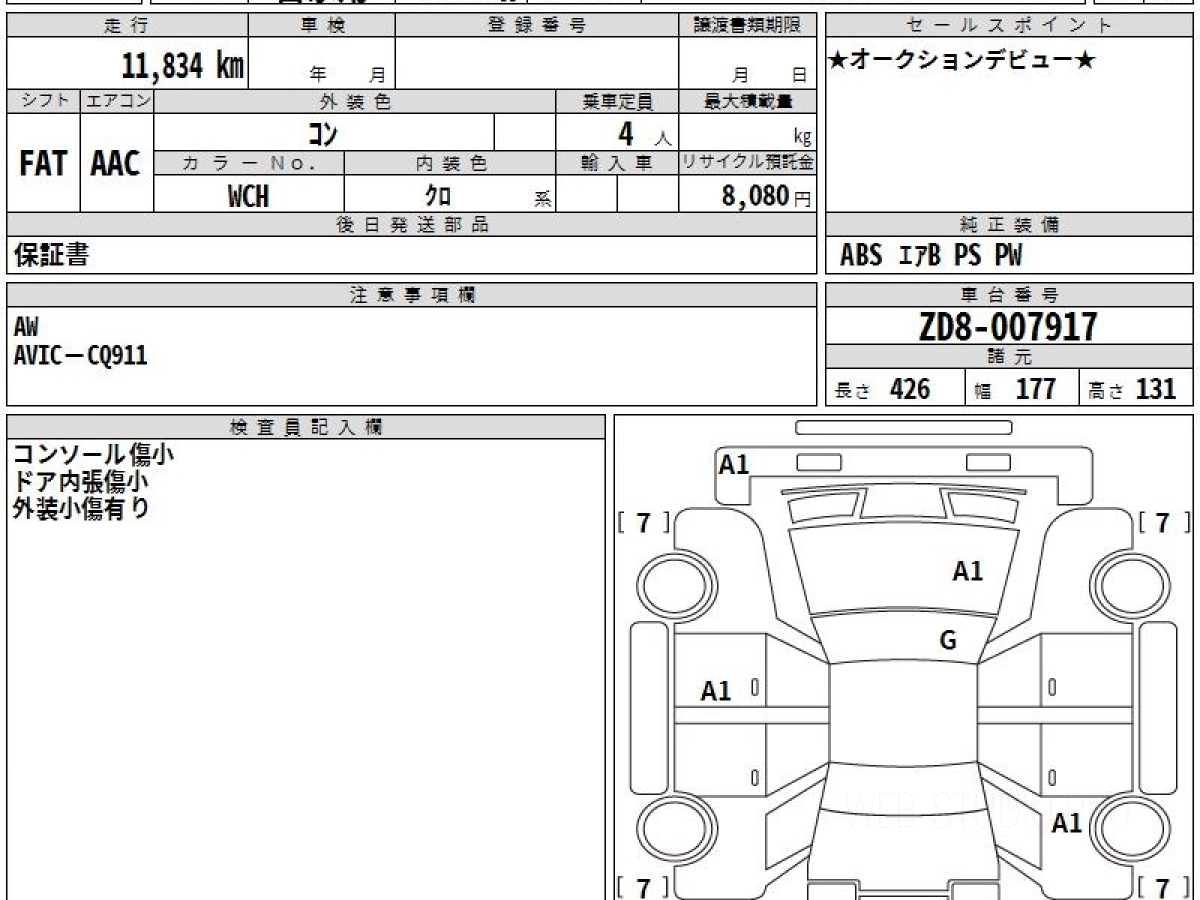Select the 保証書 entry
Viewport: 1200px width, 900px height.
pyautogui.click(x=51, y=255)
